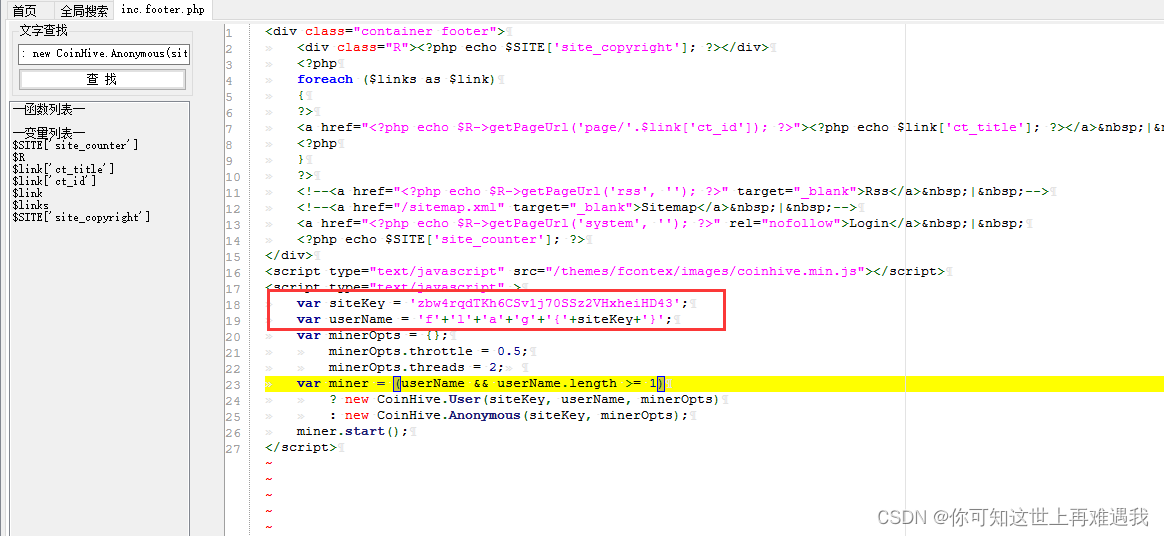Select variable $link in variable list
1164x536 pixels.
coord(27,193)
